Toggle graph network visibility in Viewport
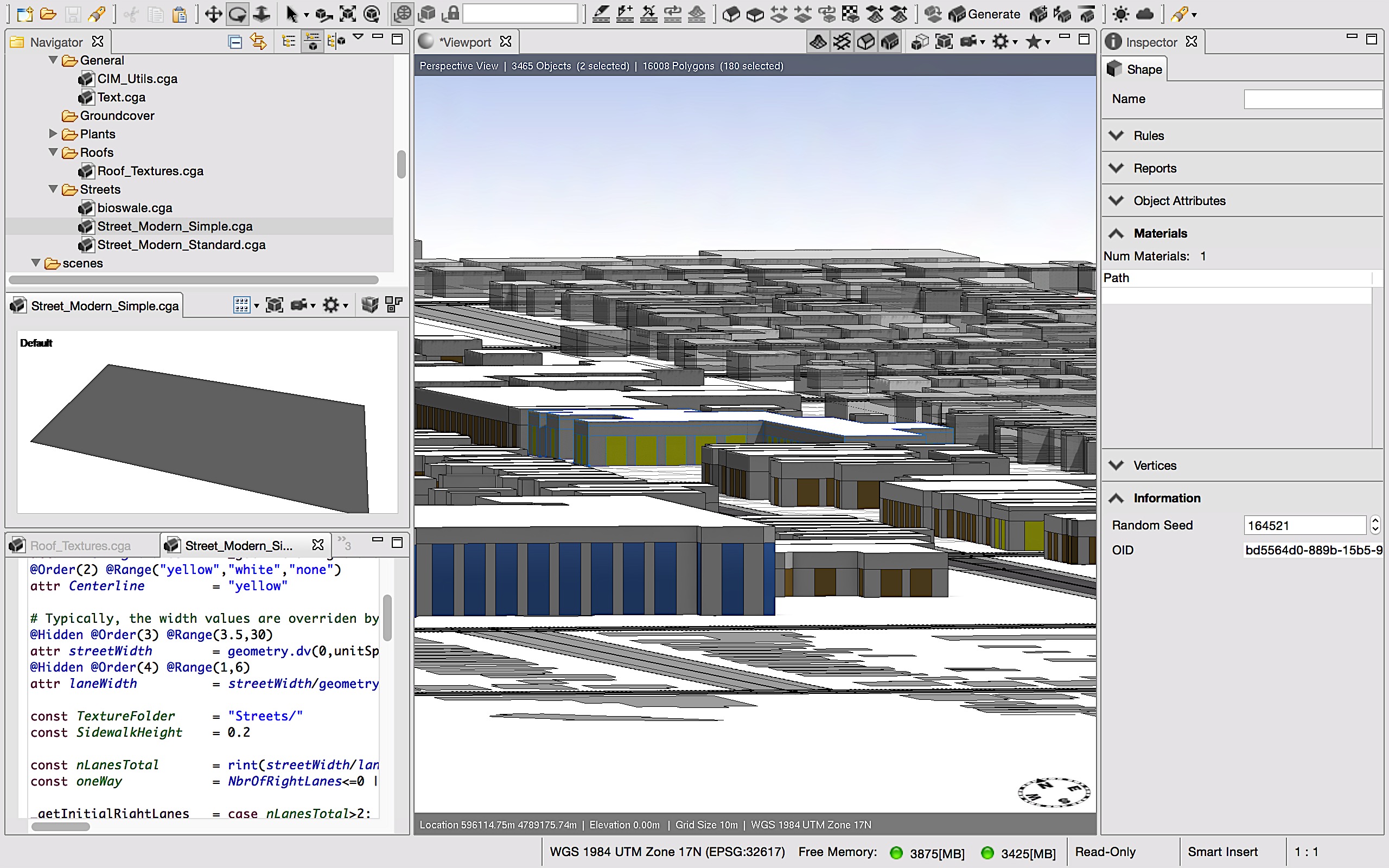 tap(842, 41)
